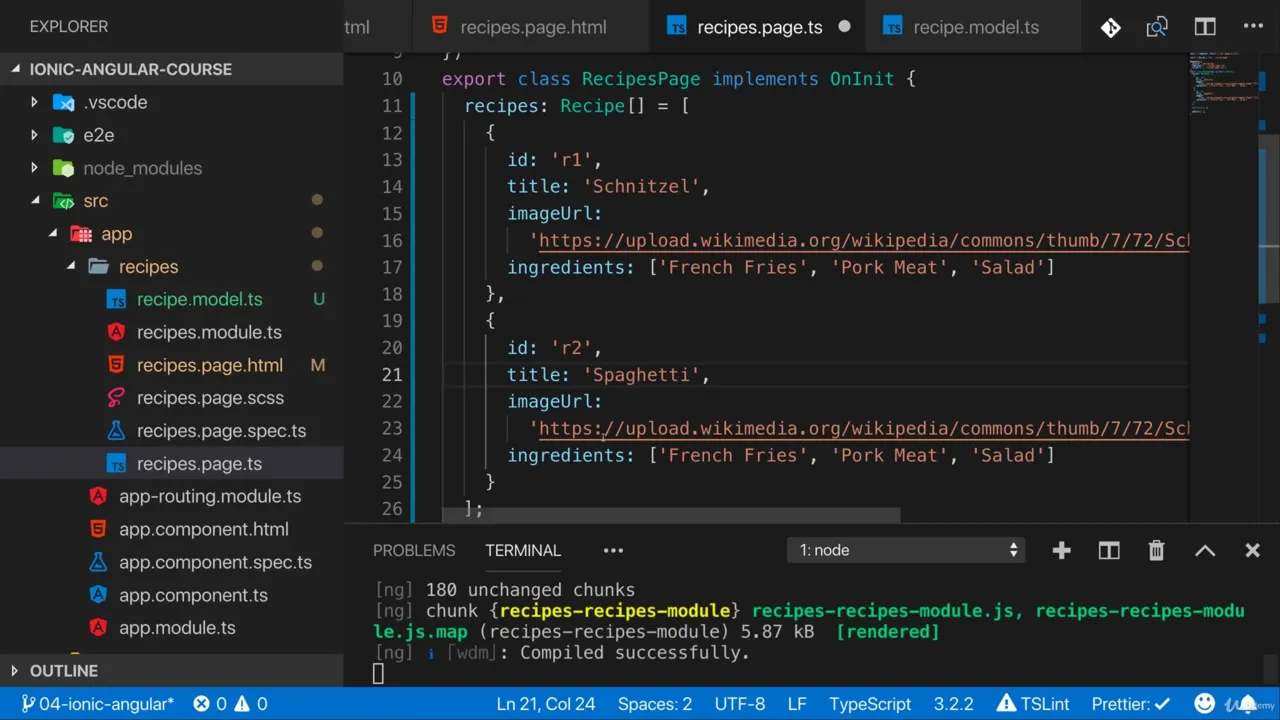
Task: Expand the e2e folder
Action: click(x=35, y=135)
